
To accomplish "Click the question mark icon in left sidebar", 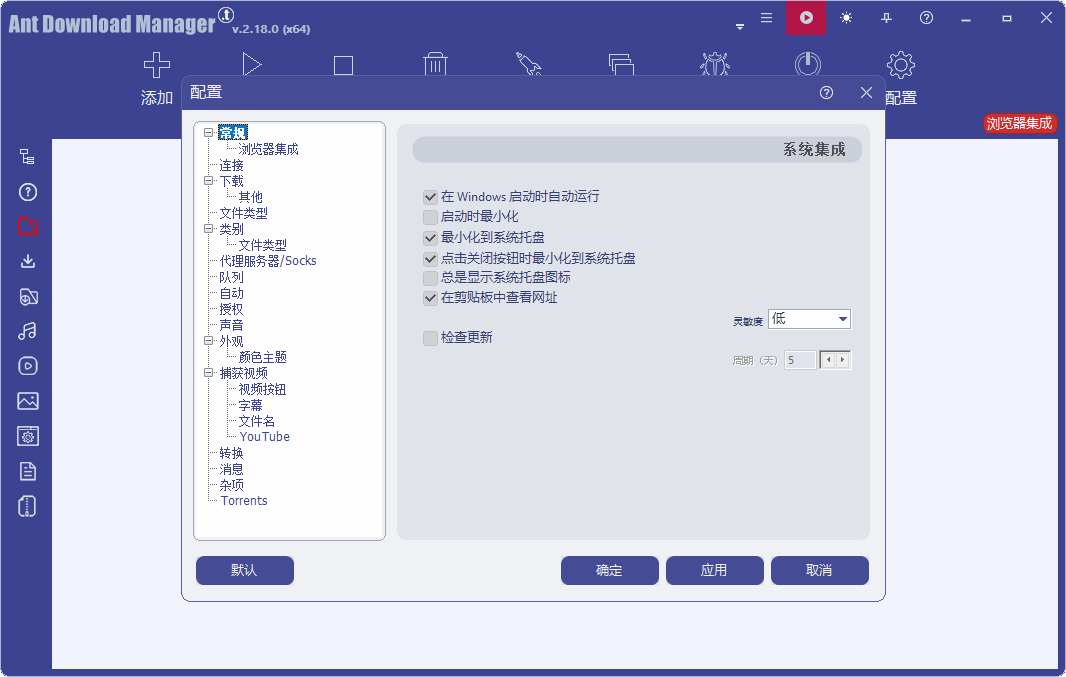I will [27, 192].
